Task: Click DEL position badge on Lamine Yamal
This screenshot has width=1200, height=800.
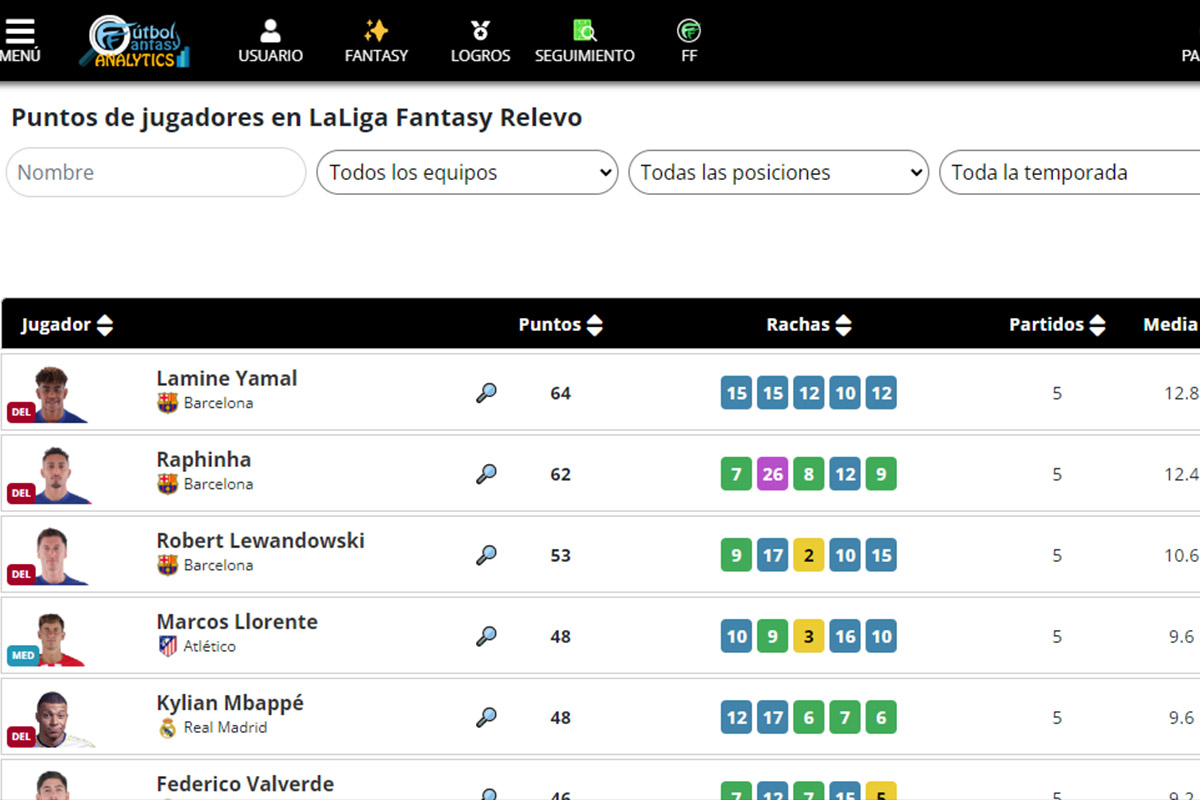Action: [x=21, y=411]
